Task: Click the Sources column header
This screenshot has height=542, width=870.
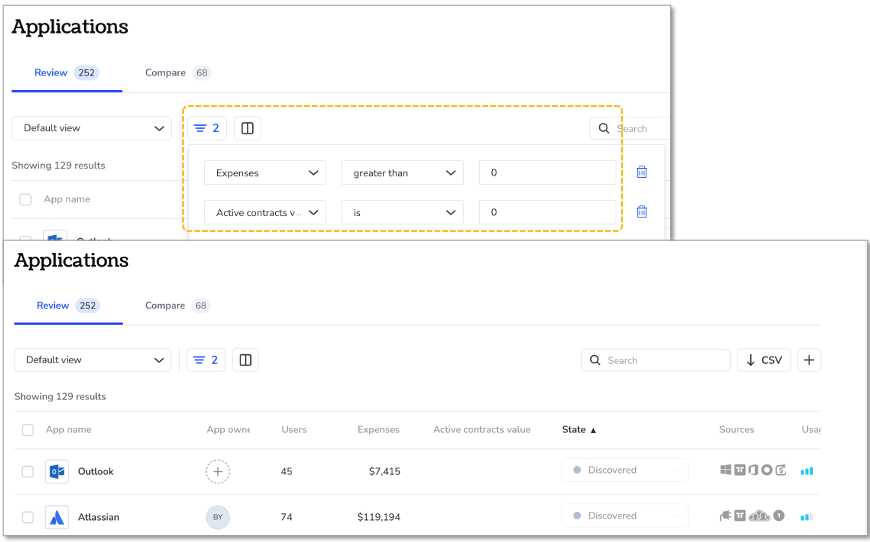Action: pos(736,429)
